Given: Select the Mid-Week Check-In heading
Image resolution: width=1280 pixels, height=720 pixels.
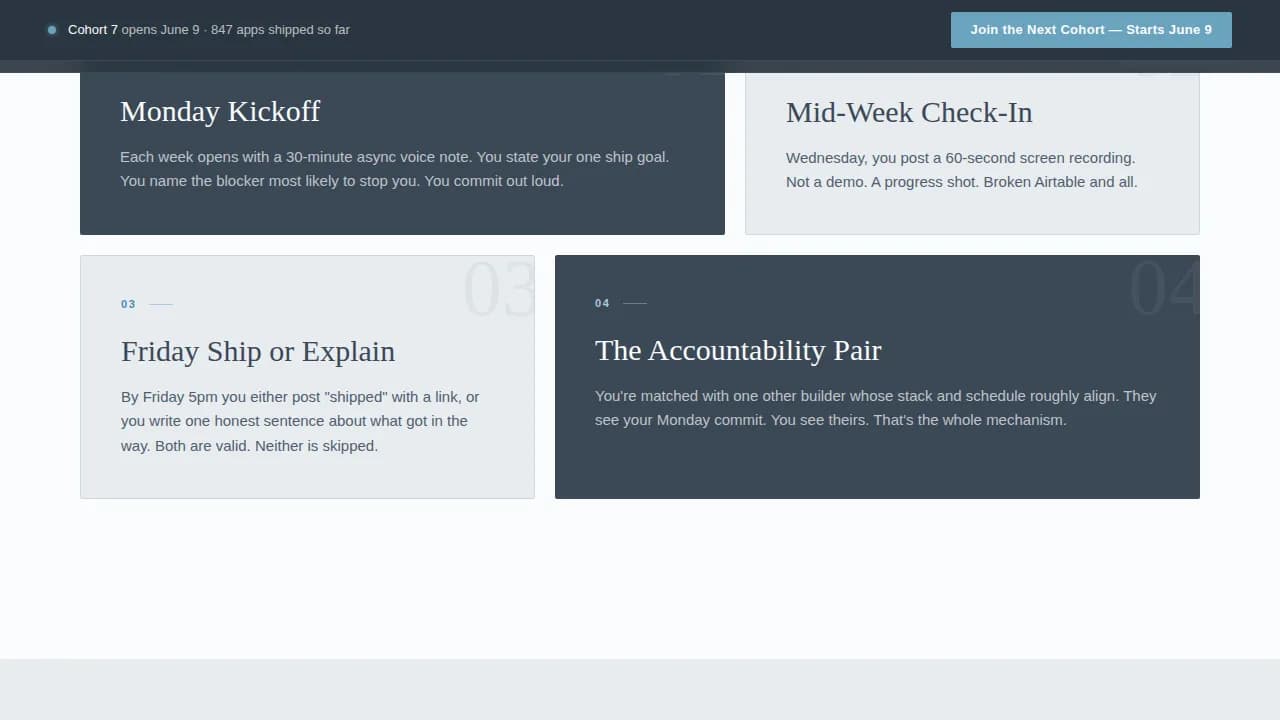Looking at the screenshot, I should tap(909, 112).
